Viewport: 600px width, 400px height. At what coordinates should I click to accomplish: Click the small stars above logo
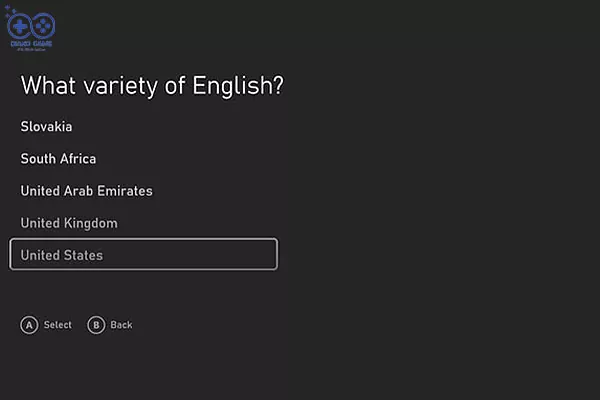point(10,11)
